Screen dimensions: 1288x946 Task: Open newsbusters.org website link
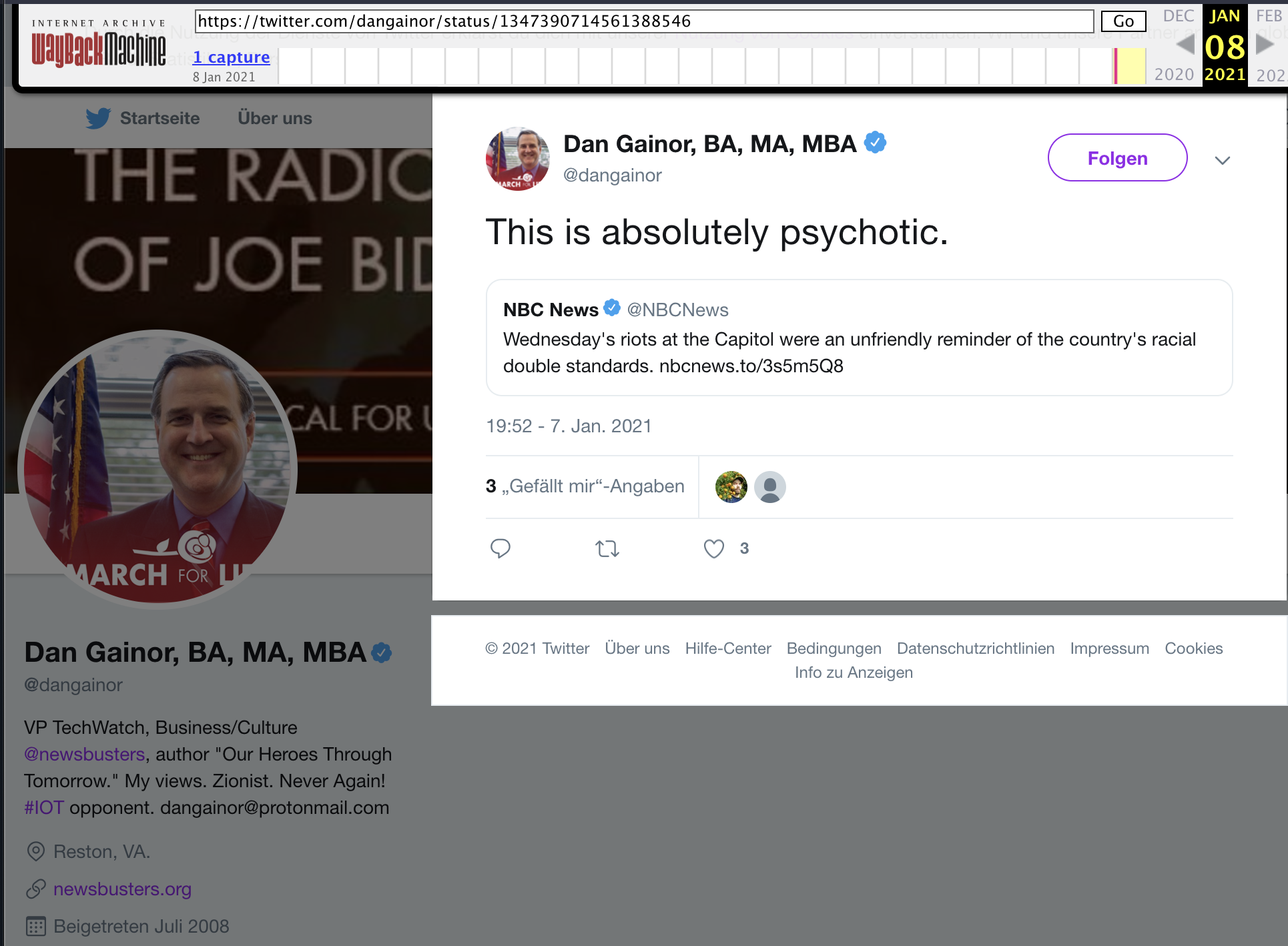122,889
